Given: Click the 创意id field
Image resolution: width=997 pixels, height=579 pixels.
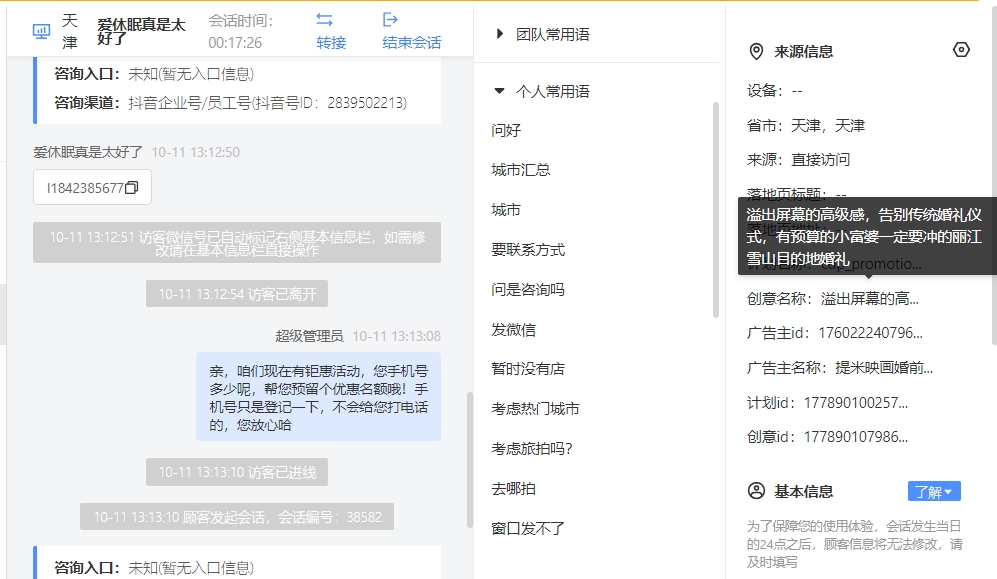Looking at the screenshot, I should point(827,437).
